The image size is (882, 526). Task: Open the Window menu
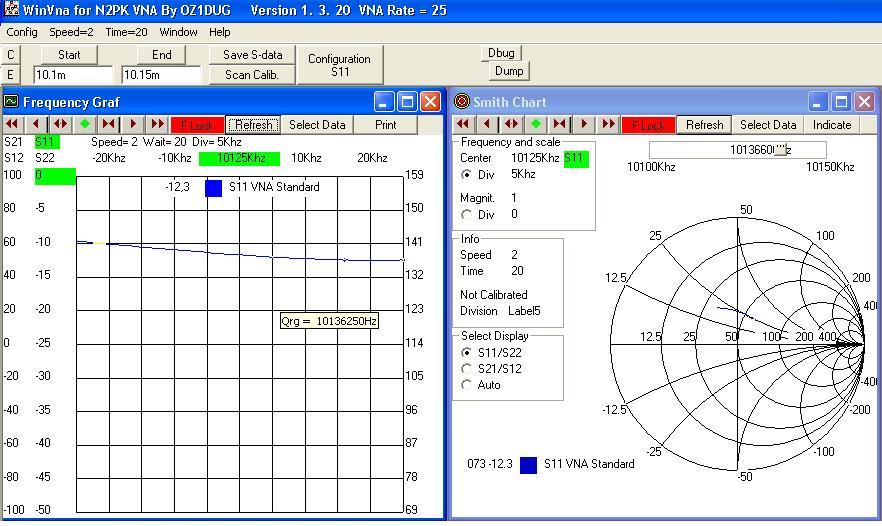point(178,32)
